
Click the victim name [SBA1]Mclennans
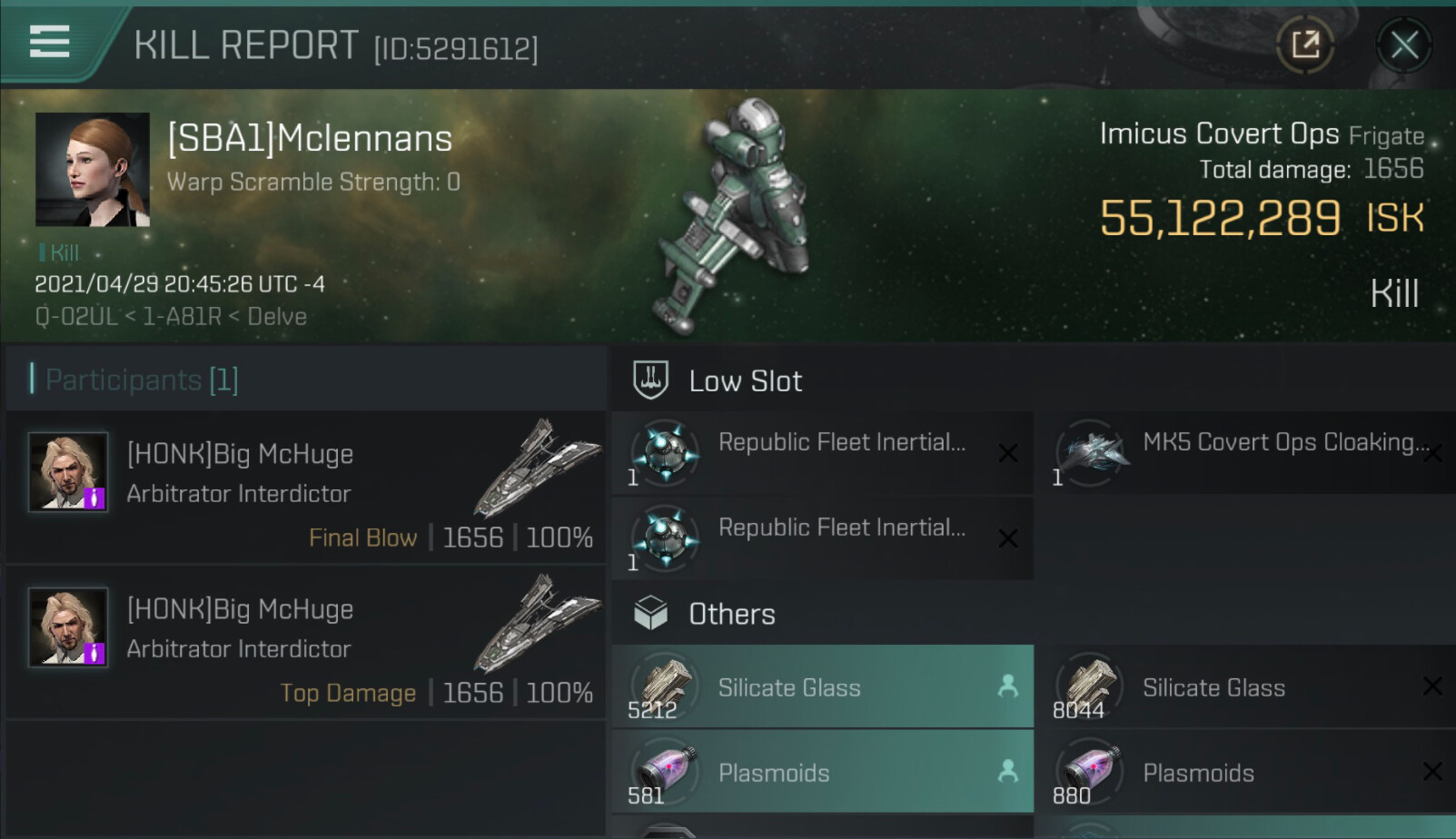(x=310, y=139)
